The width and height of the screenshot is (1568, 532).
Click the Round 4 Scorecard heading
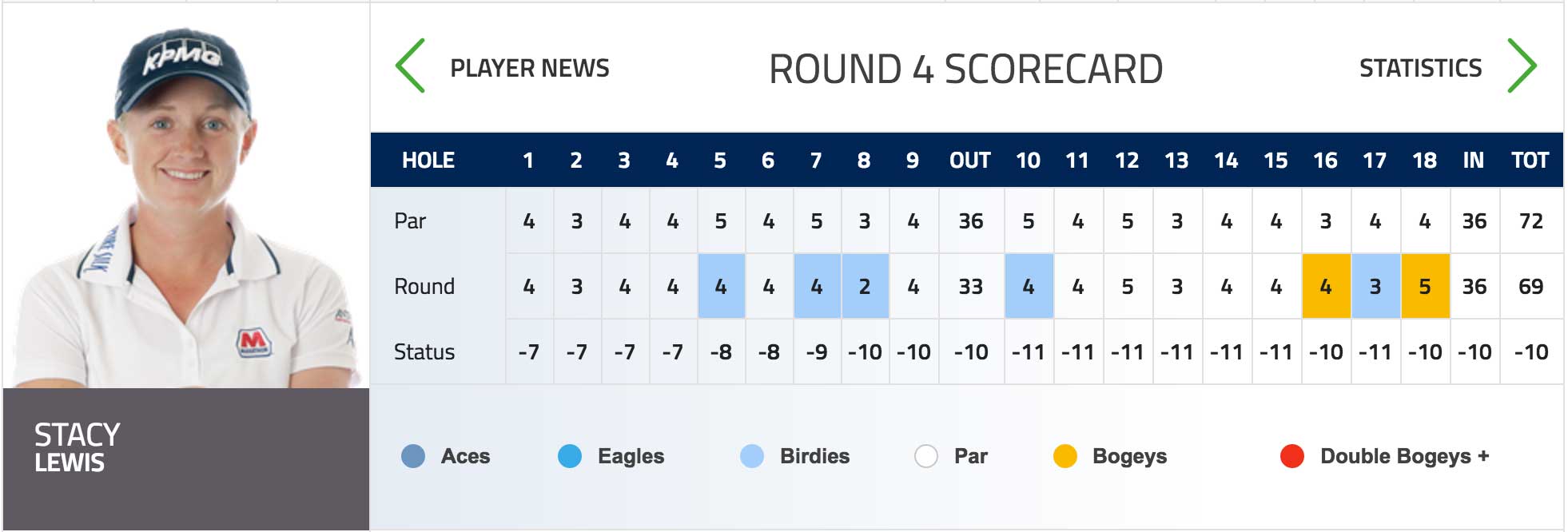965,69
